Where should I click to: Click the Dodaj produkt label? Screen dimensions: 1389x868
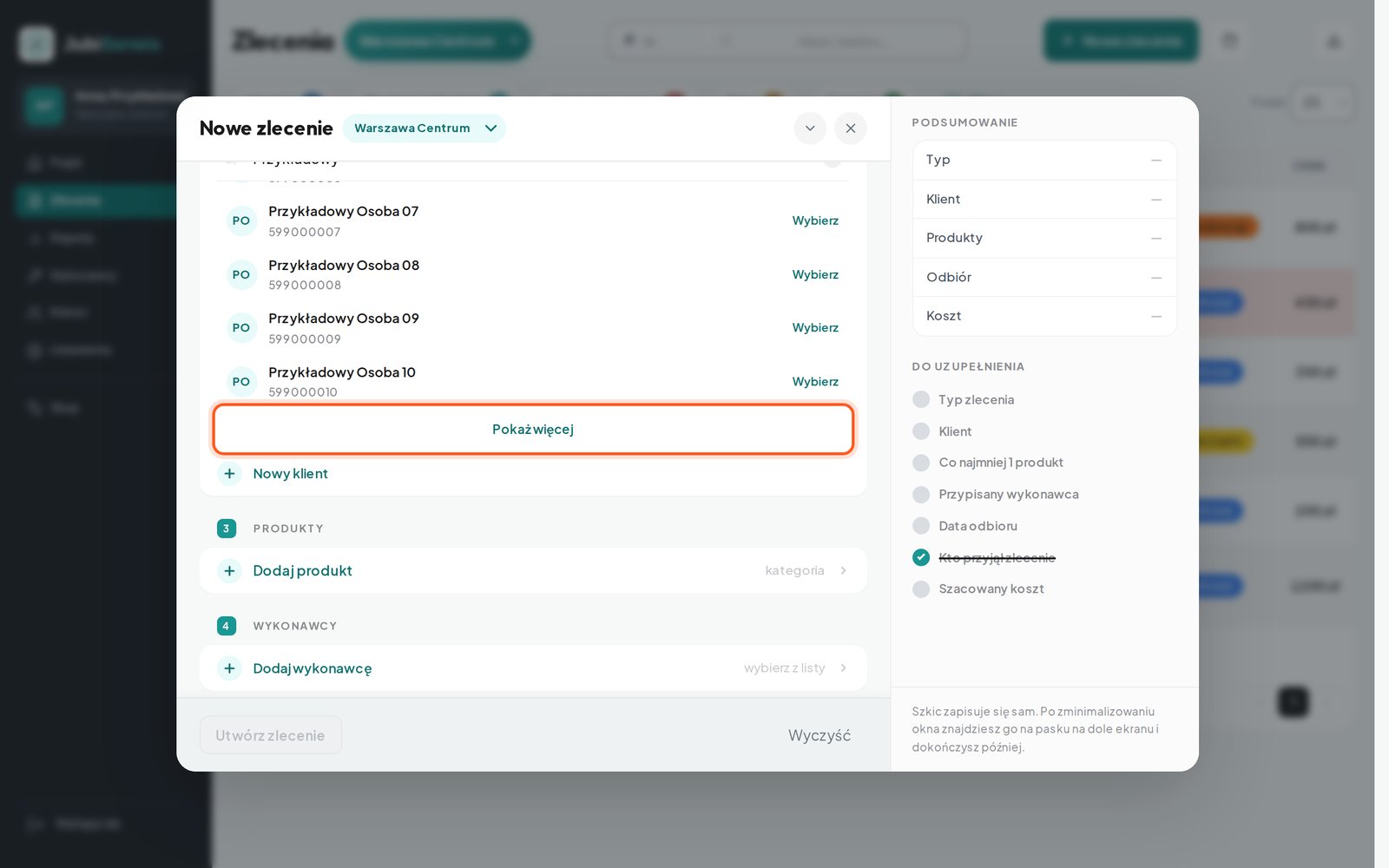click(302, 571)
